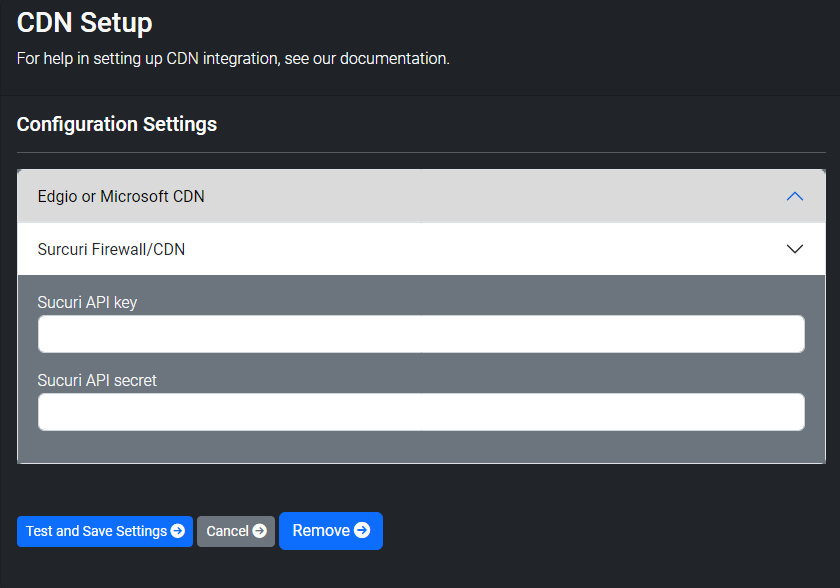Screen dimensions: 840x588
Task: Cancel the CDN configuration changes
Action: [236, 531]
